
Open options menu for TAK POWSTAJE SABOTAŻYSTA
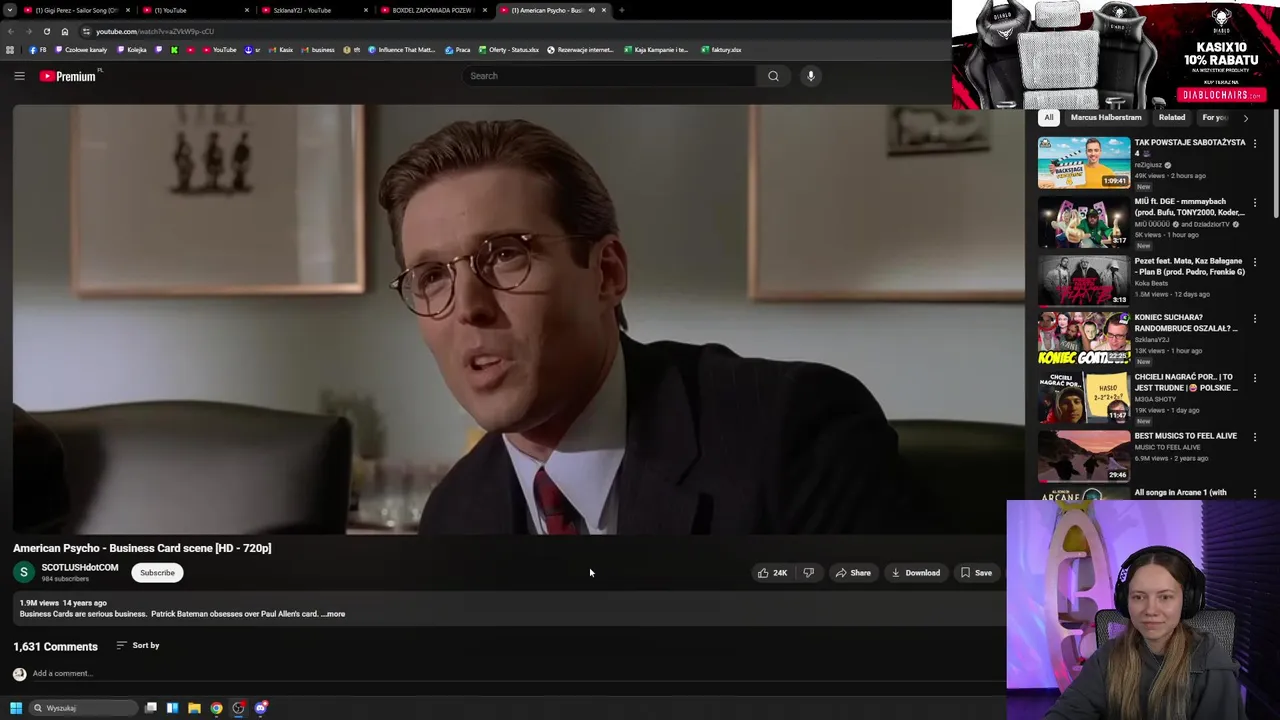tap(1255, 144)
